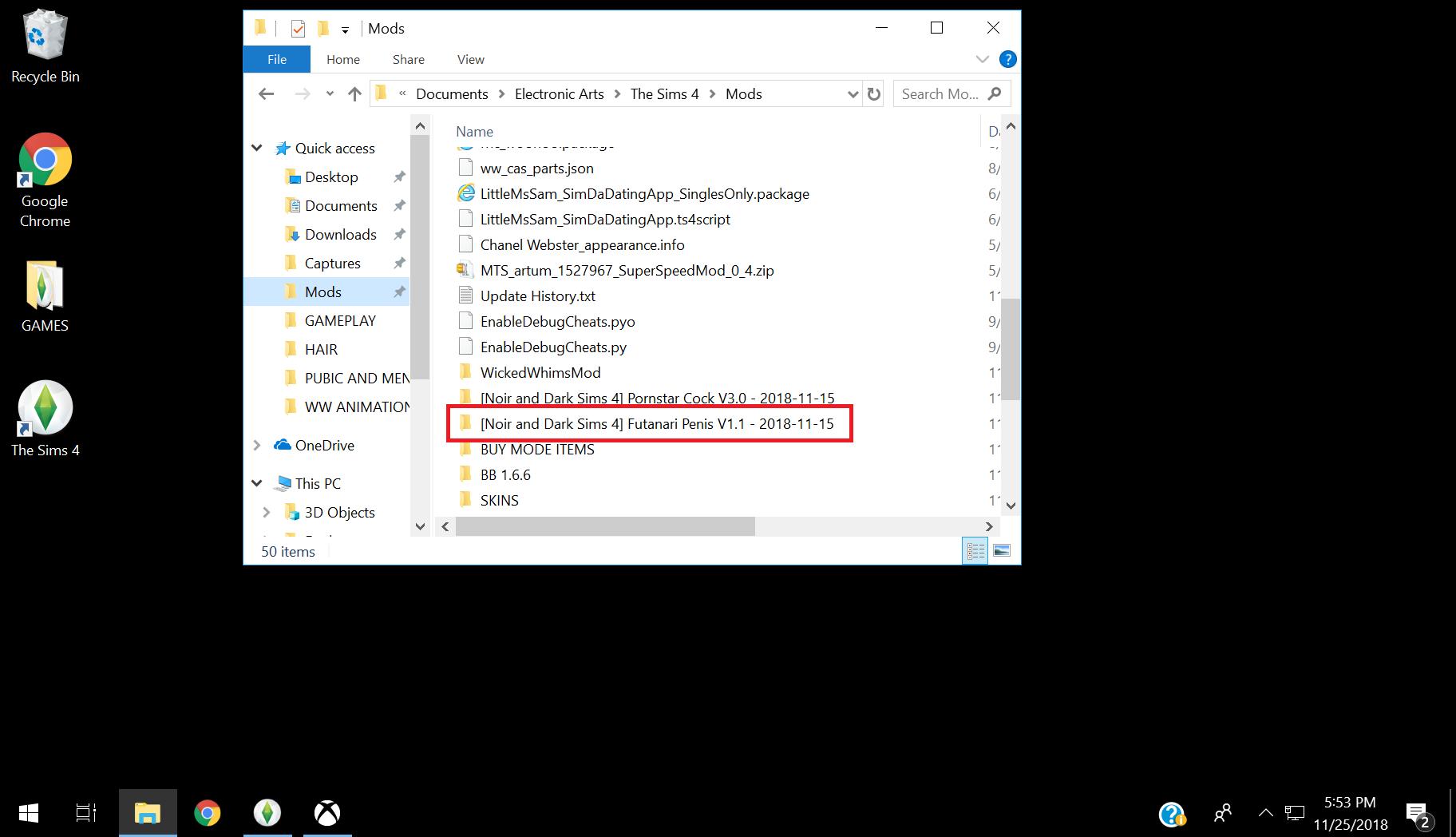The image size is (1456, 837).
Task: Refresh the Mods folder view
Action: click(874, 94)
